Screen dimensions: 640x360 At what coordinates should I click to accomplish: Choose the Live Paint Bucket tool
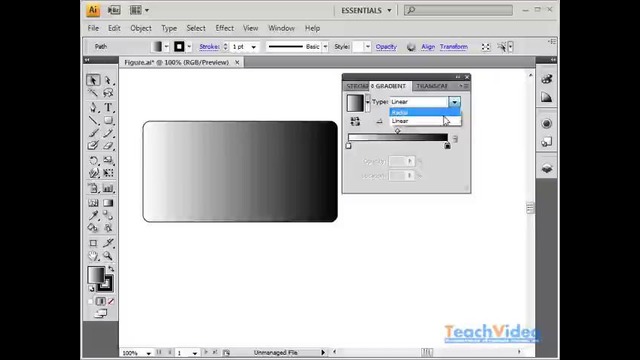click(93, 228)
